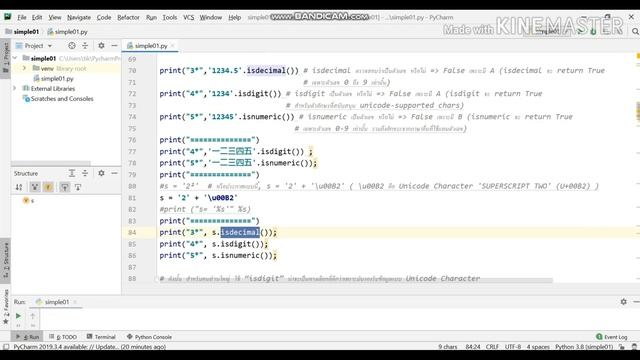
Task: Open Run panel settings gear
Action: pos(623,302)
